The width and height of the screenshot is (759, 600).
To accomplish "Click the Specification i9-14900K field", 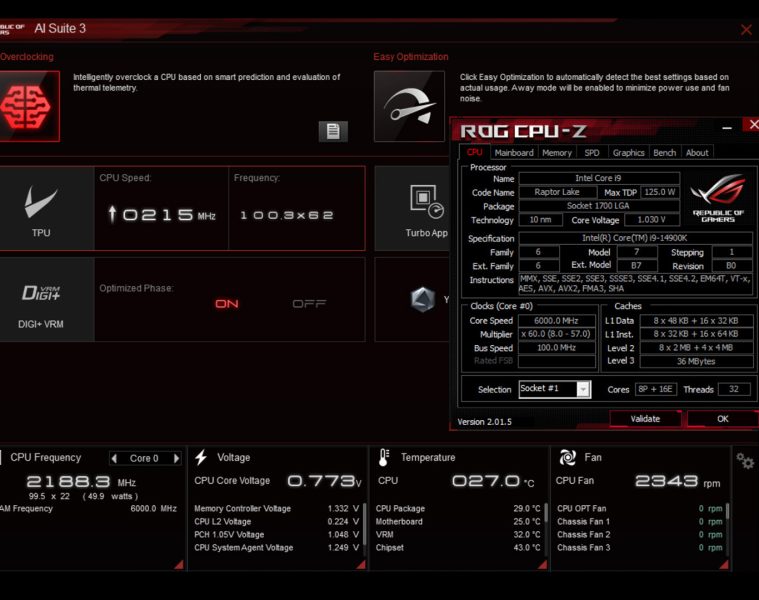I will pyautogui.click(x=635, y=238).
